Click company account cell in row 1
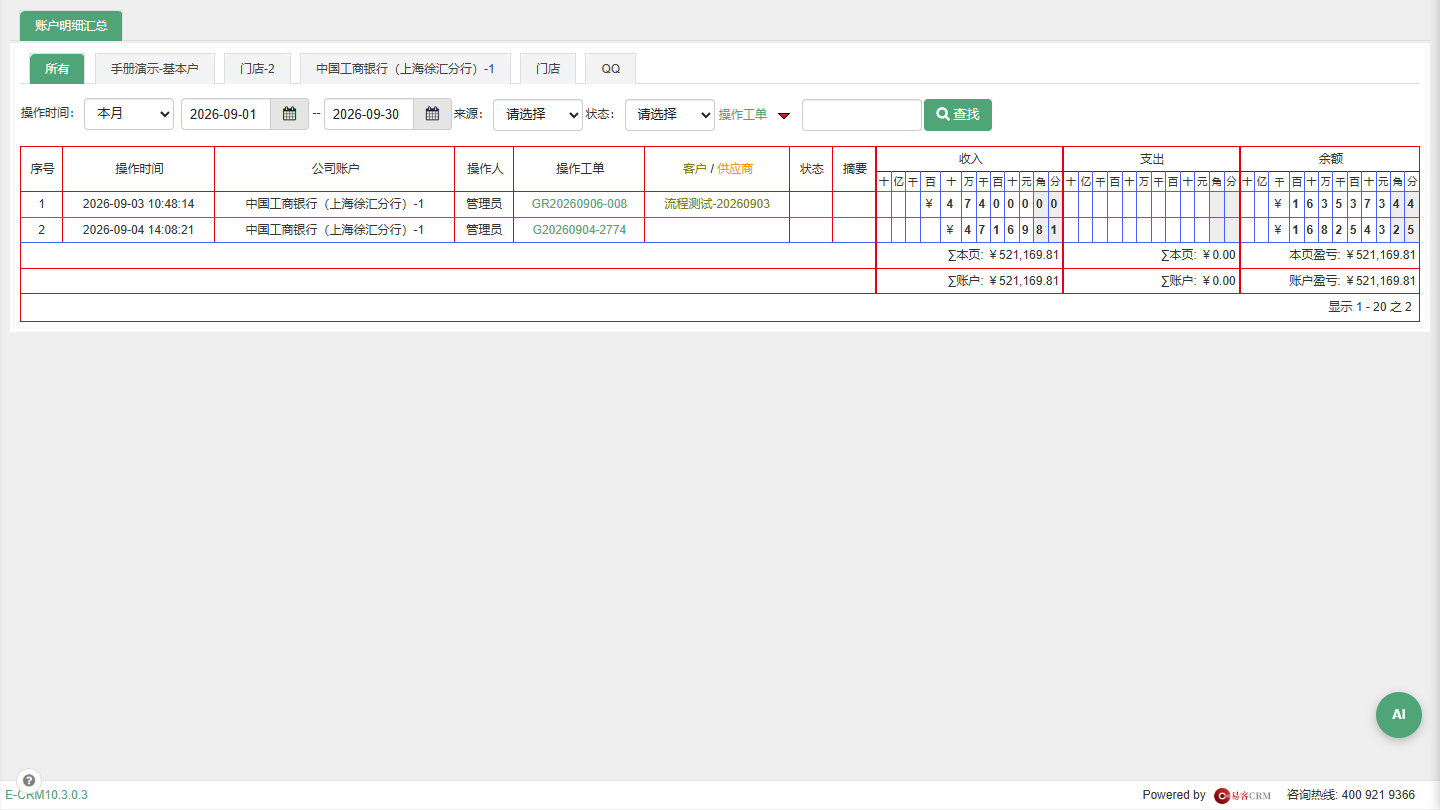Screen dimensions: 1440x810 click(335, 204)
